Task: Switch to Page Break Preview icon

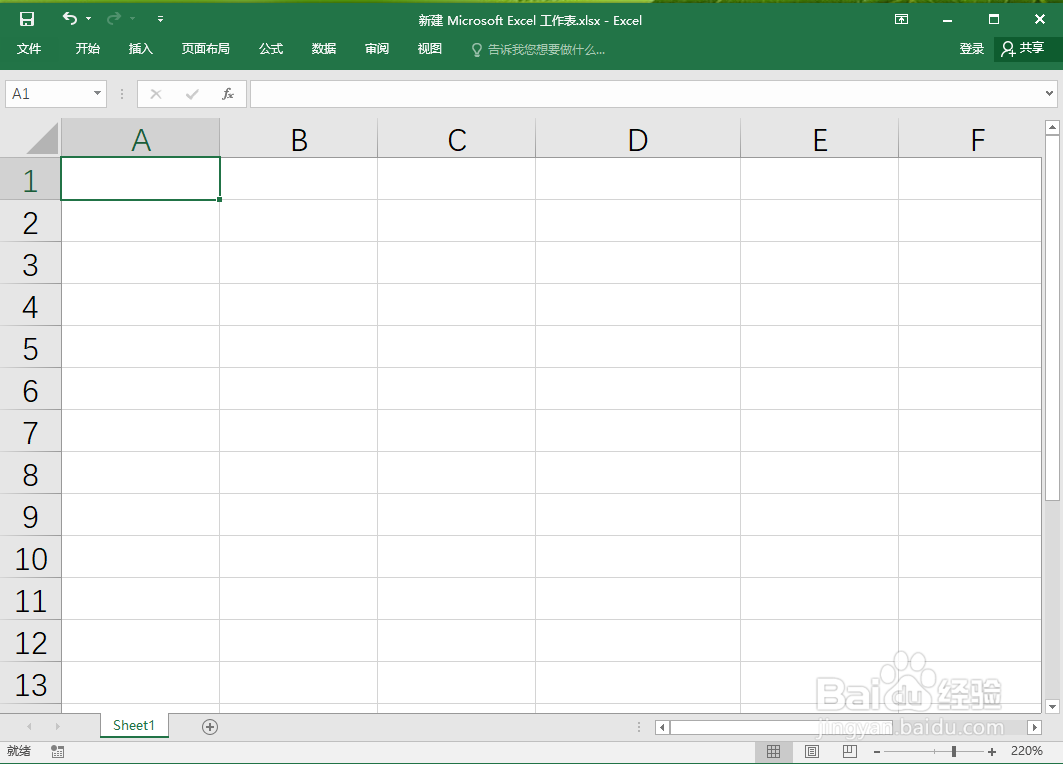Action: [849, 751]
